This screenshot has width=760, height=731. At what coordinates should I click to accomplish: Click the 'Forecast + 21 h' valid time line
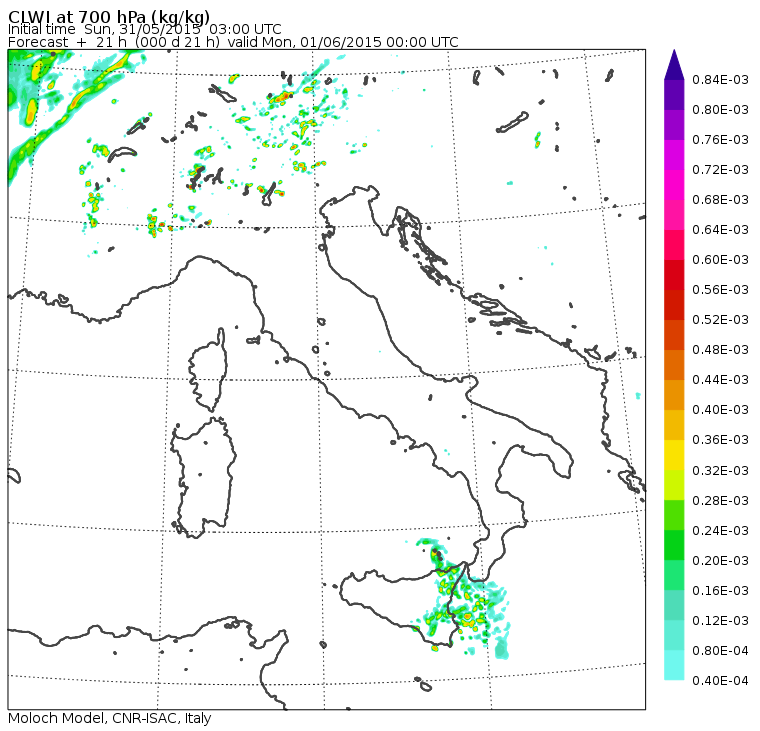tap(233, 42)
